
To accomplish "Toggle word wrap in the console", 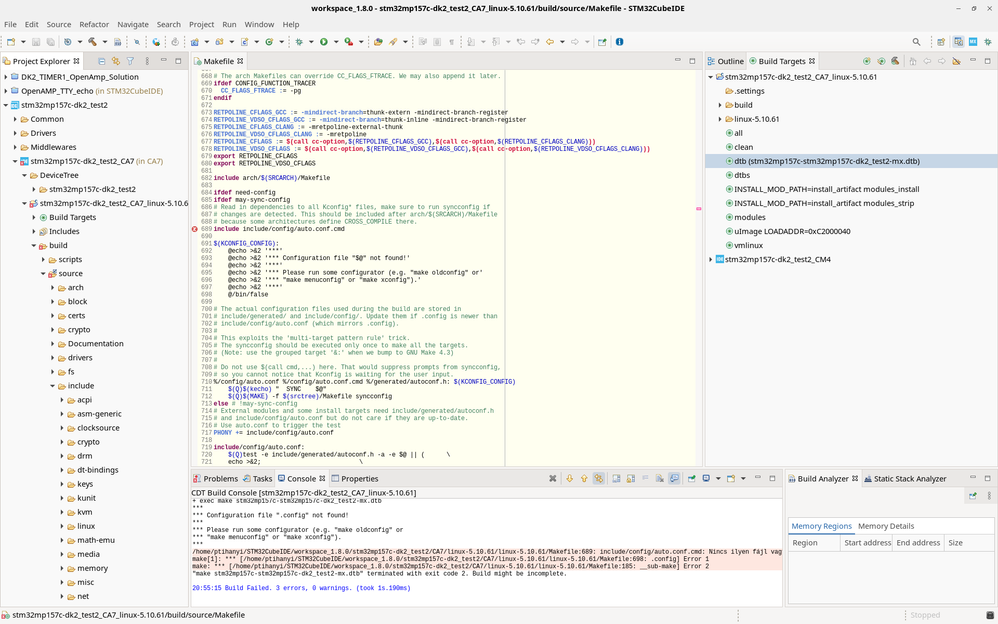I will (x=645, y=479).
